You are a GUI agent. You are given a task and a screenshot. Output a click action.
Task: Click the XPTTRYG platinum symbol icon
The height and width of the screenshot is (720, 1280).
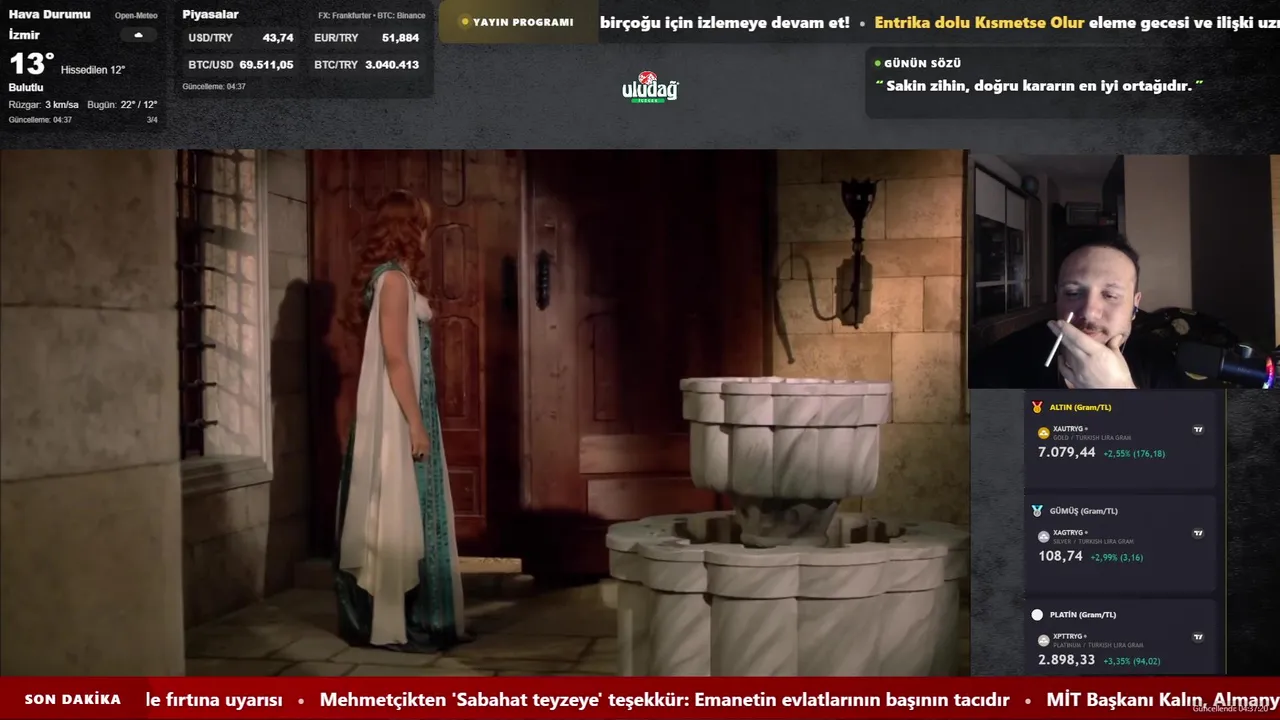(1044, 640)
